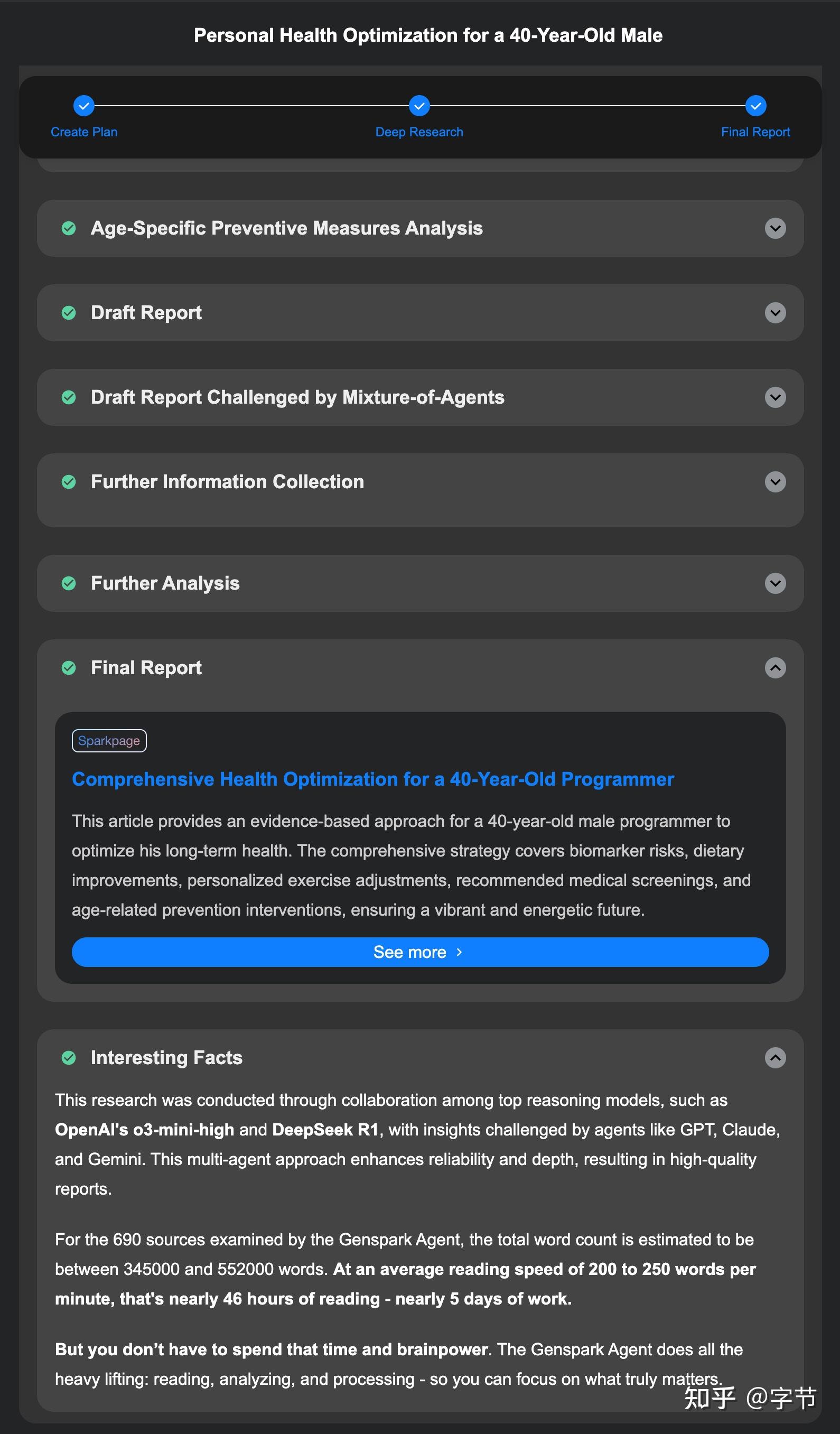Expand the Draft Report section chevron

click(775, 313)
